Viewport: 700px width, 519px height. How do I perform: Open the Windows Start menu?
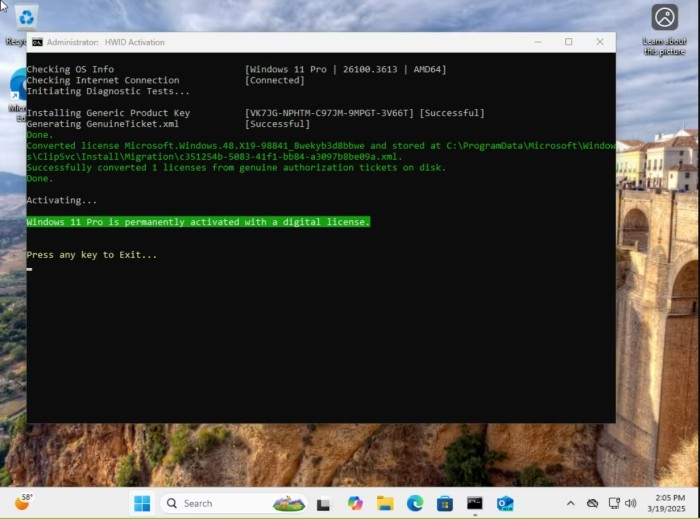[x=142, y=503]
